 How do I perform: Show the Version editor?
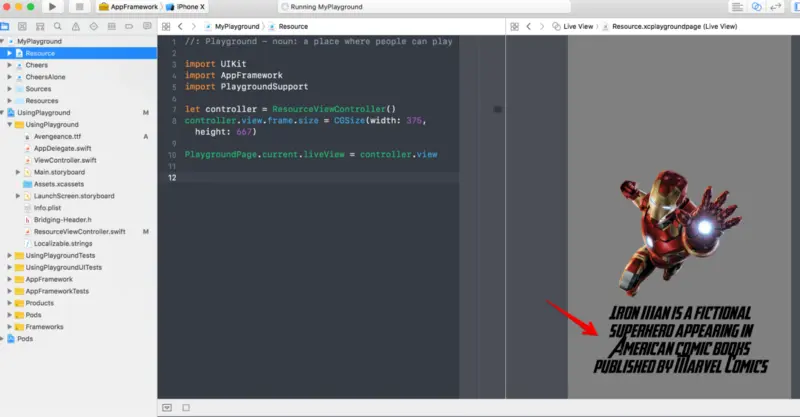tap(776, 7)
